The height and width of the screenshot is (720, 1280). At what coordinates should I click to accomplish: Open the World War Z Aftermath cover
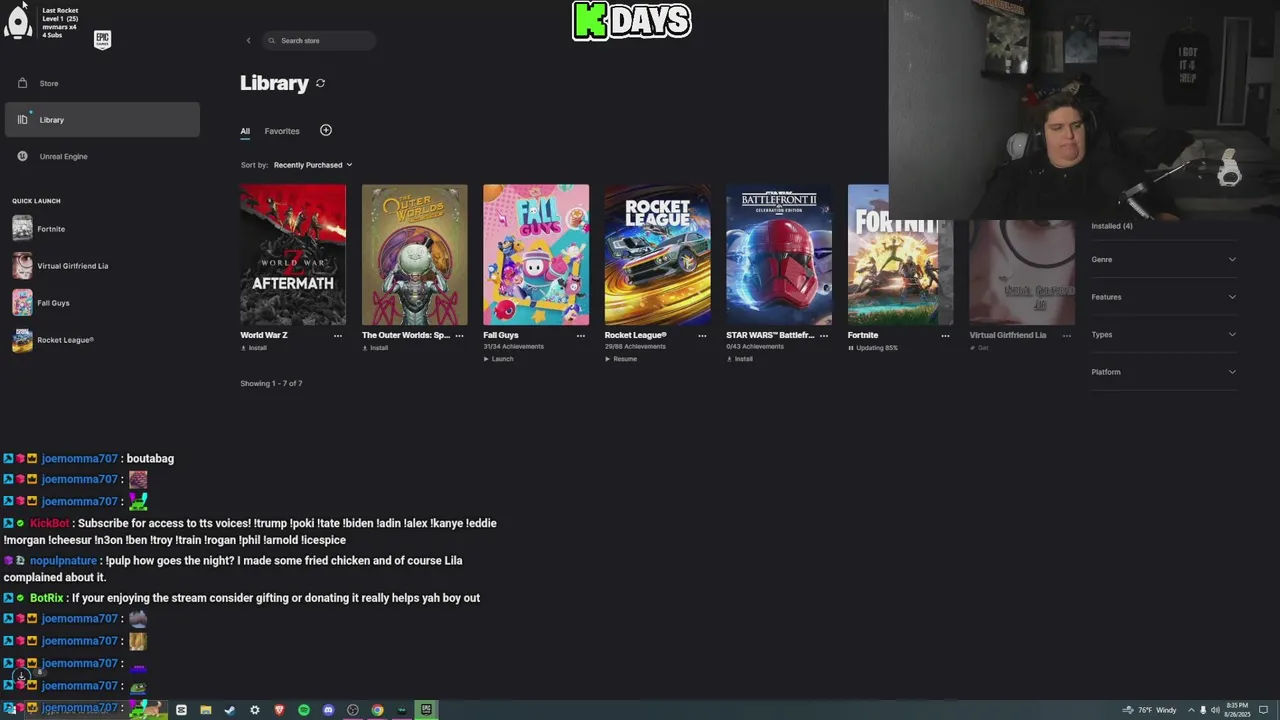[293, 255]
